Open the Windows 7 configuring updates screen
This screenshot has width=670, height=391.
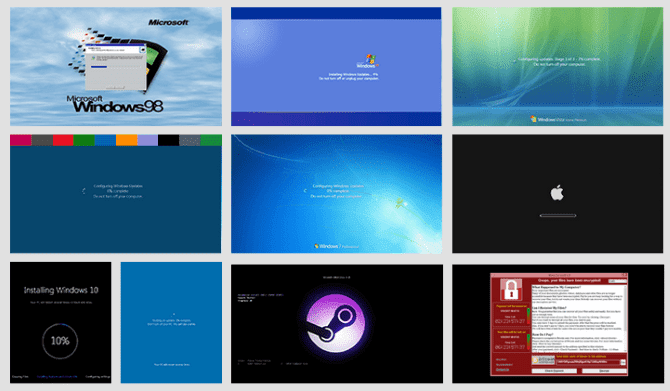[336, 194]
